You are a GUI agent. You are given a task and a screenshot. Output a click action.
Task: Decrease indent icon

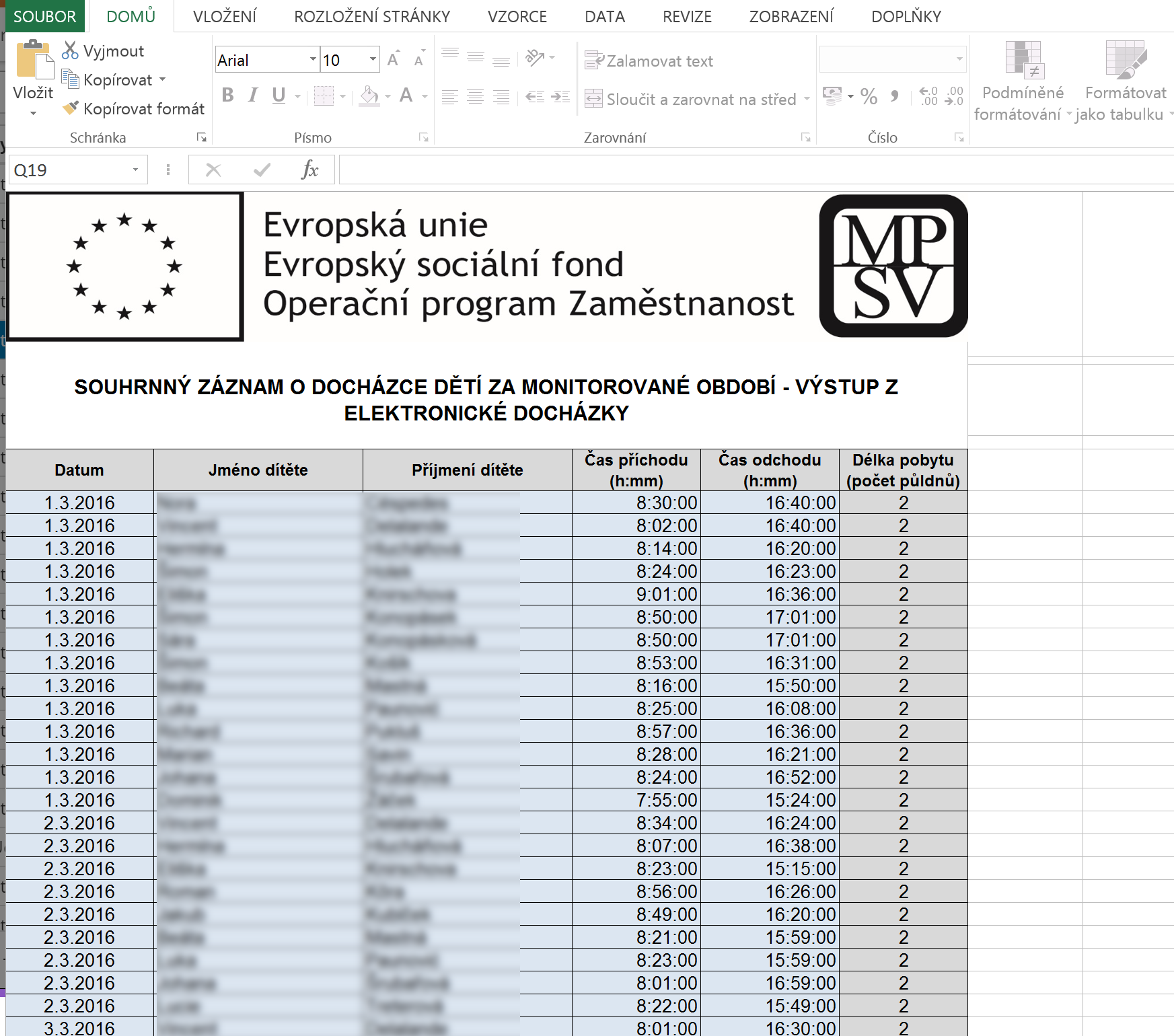point(535,97)
